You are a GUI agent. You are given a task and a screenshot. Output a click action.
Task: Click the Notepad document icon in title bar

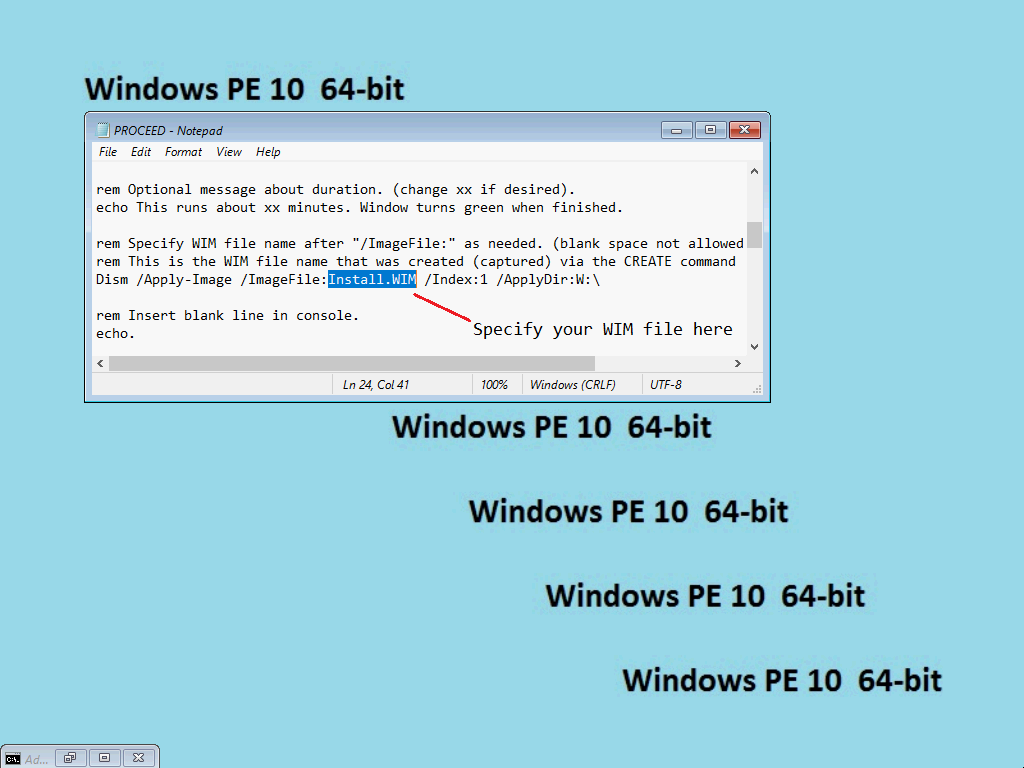(102, 130)
